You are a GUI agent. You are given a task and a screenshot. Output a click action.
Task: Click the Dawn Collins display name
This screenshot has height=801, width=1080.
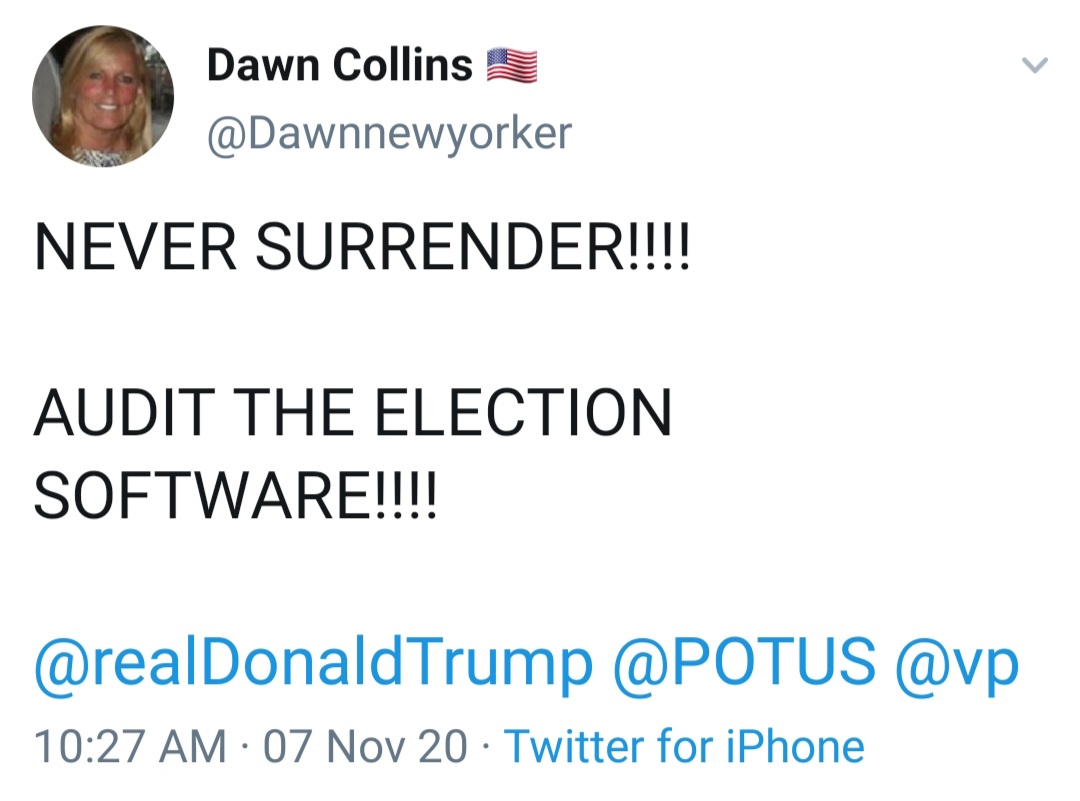coord(340,65)
